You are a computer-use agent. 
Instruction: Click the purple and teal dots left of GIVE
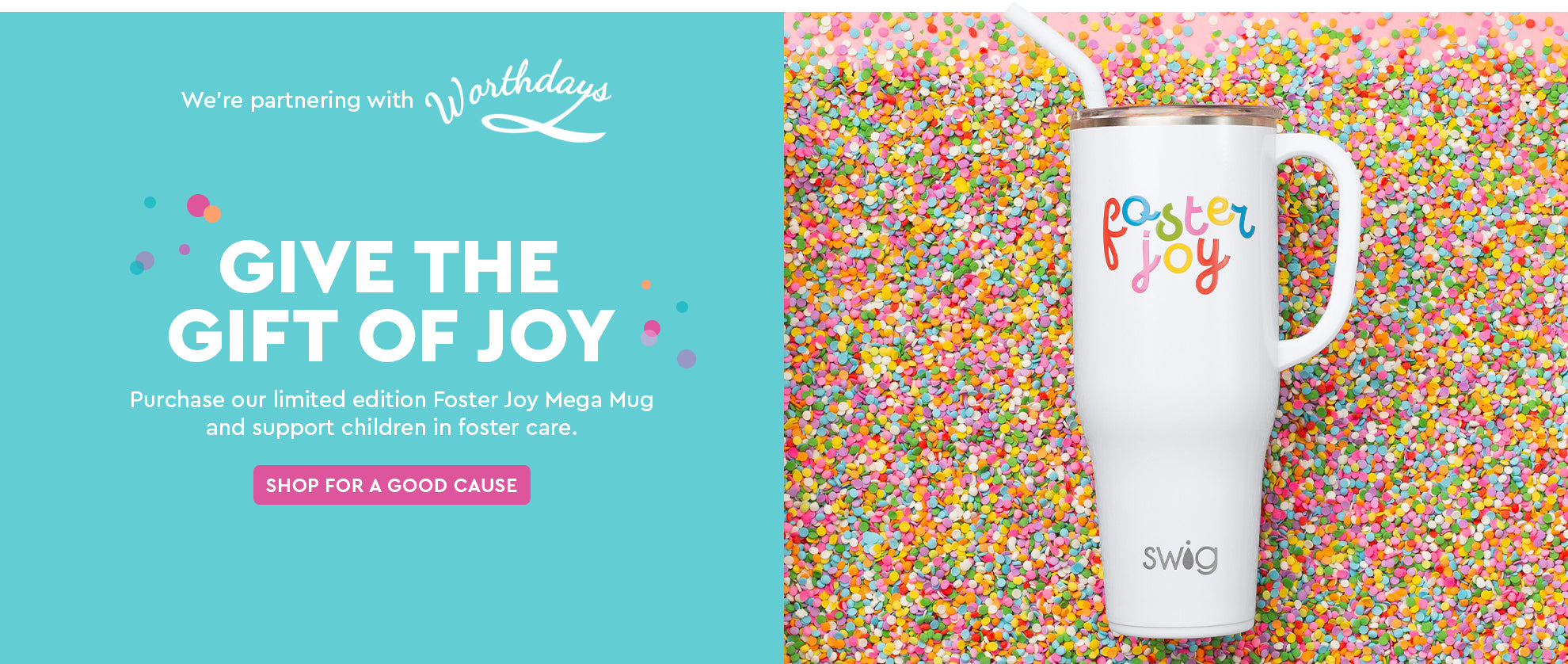click(x=142, y=263)
